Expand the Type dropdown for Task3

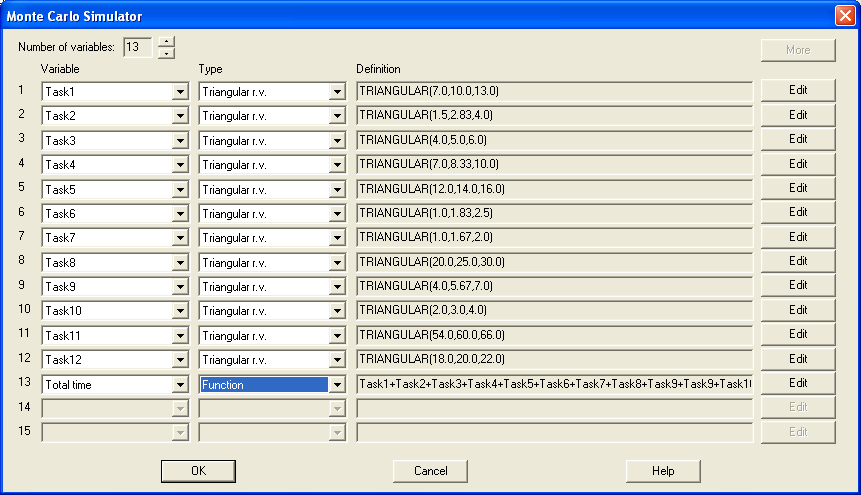336,140
